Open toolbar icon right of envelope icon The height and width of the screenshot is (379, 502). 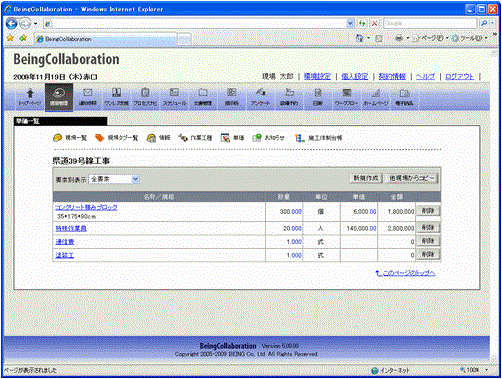(x=116, y=97)
